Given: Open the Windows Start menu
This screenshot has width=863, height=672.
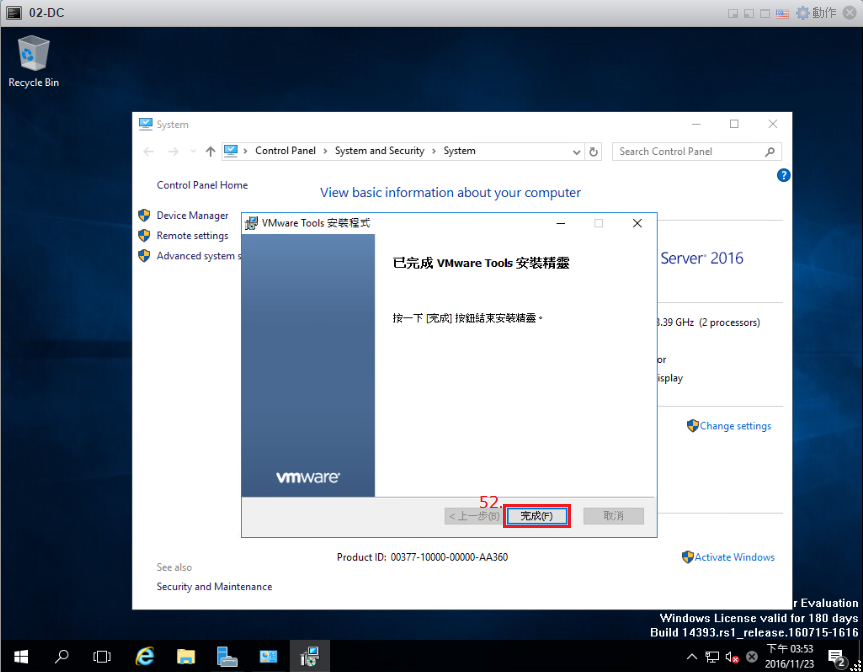Looking at the screenshot, I should [x=21, y=657].
